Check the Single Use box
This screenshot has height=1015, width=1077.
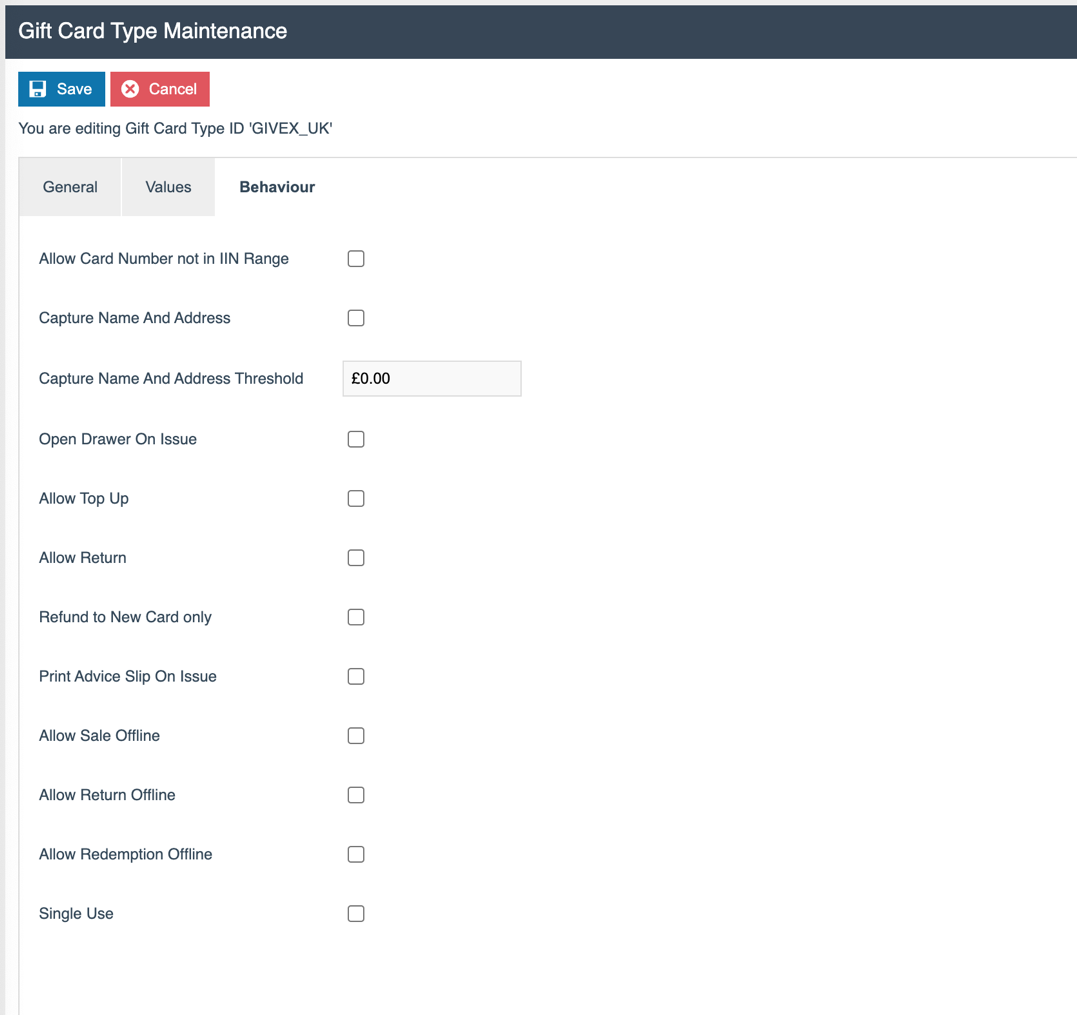point(356,913)
